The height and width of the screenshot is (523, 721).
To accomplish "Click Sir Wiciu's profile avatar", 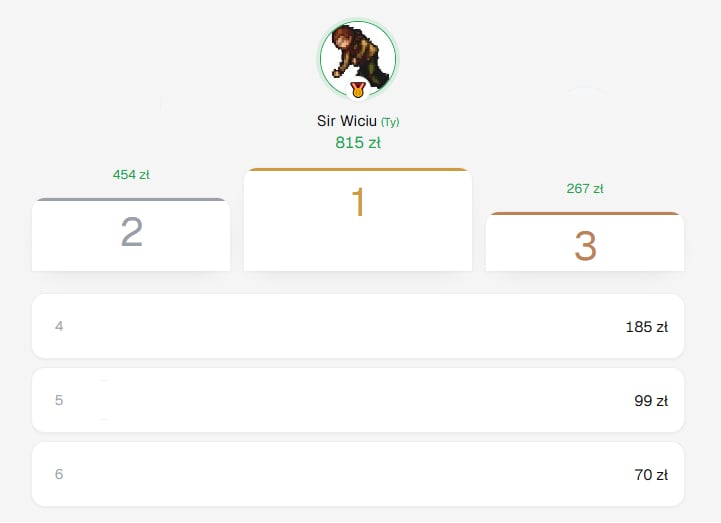I will click(358, 59).
